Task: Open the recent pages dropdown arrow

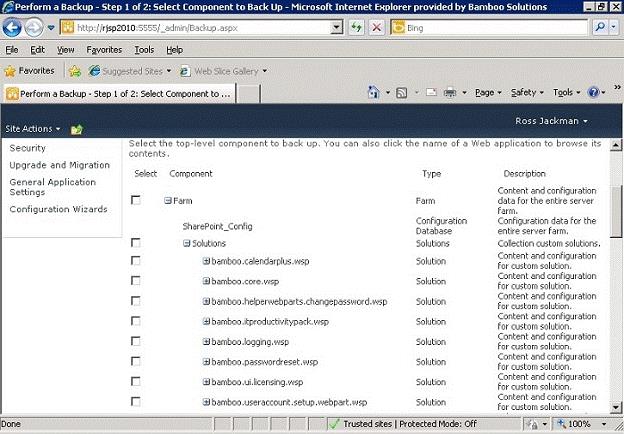Action: [x=51, y=28]
